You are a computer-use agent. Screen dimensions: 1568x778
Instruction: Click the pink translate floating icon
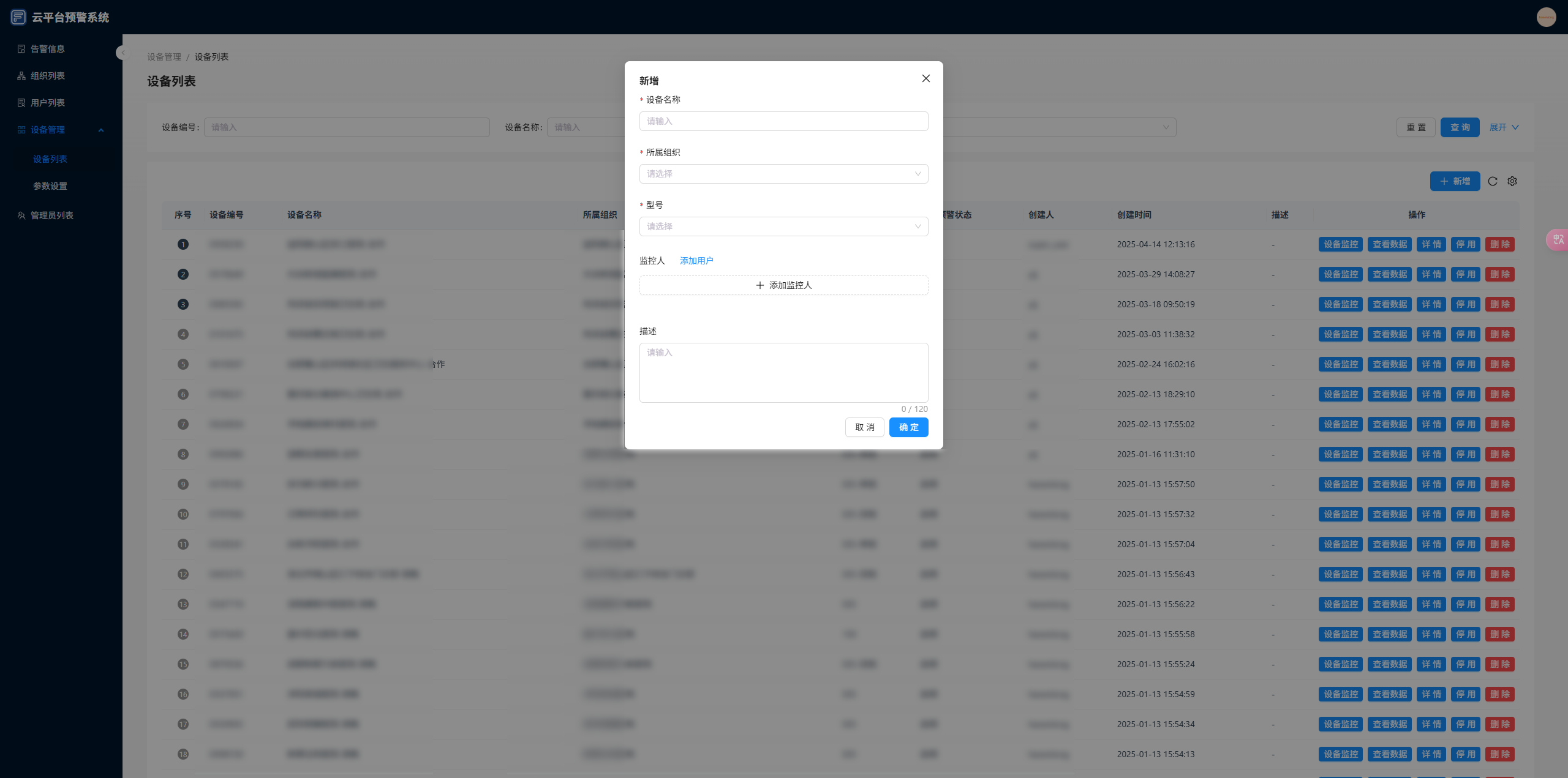click(x=1558, y=239)
